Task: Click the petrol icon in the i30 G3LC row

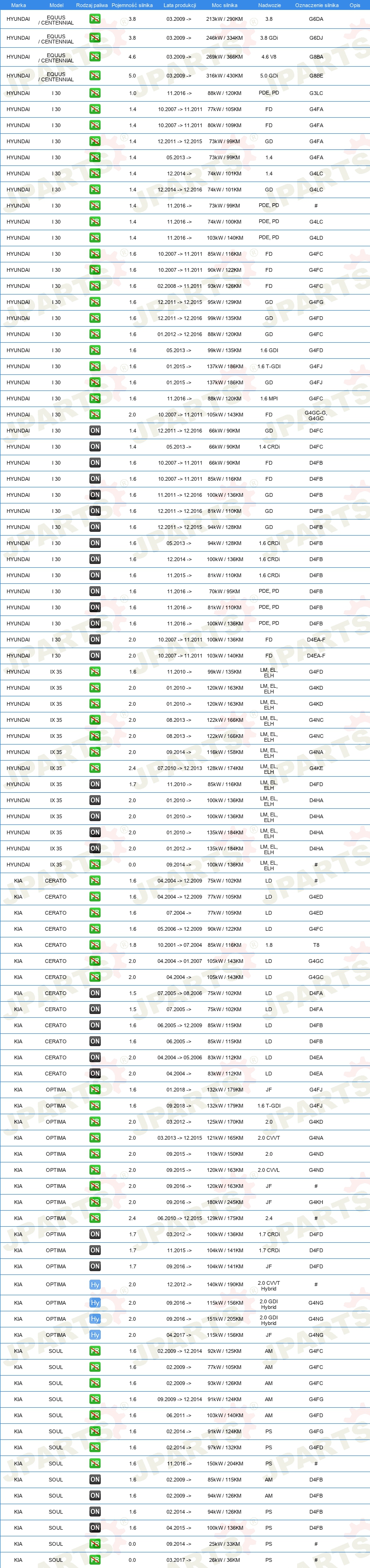Action: [95, 93]
